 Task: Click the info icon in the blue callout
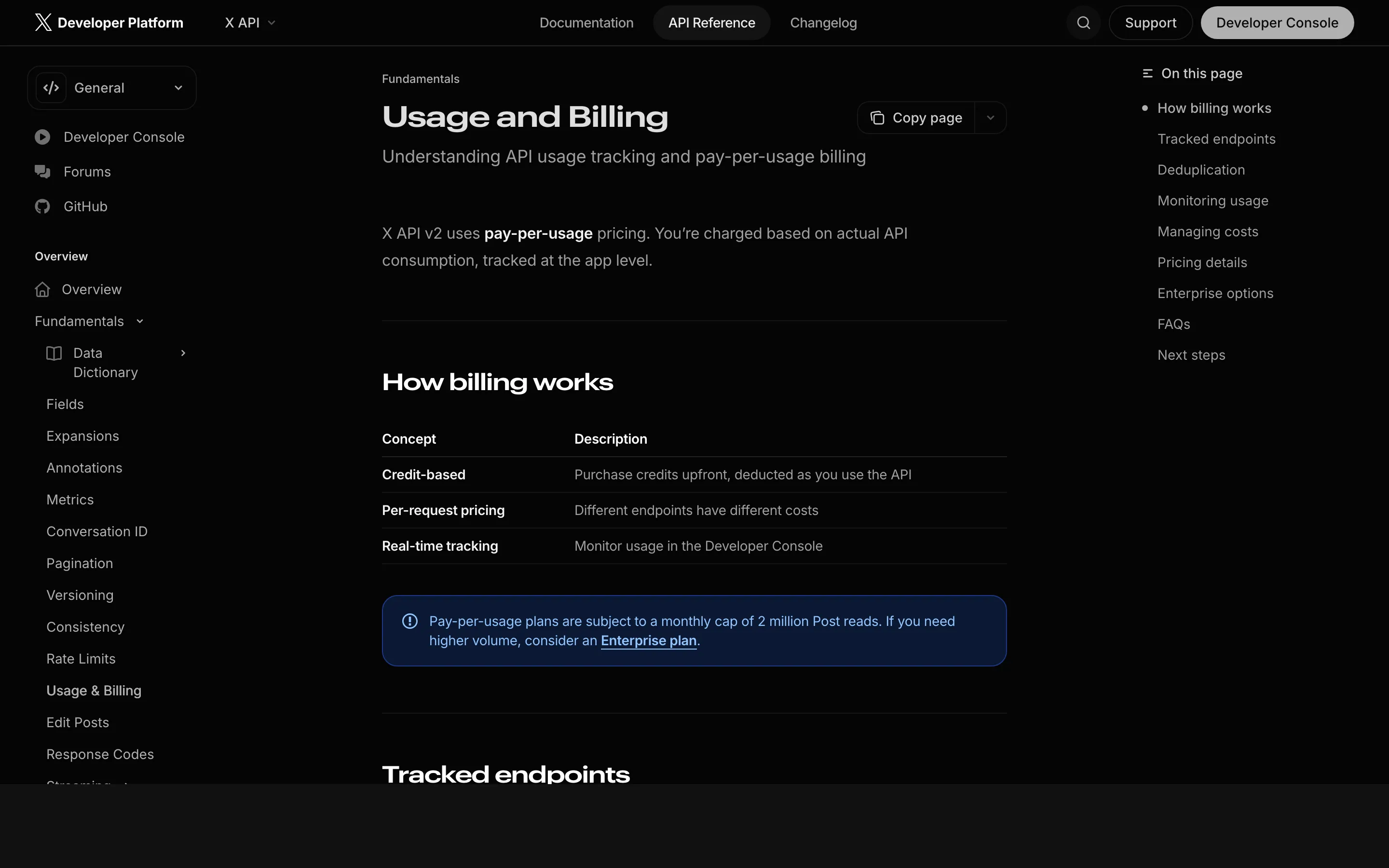410,621
